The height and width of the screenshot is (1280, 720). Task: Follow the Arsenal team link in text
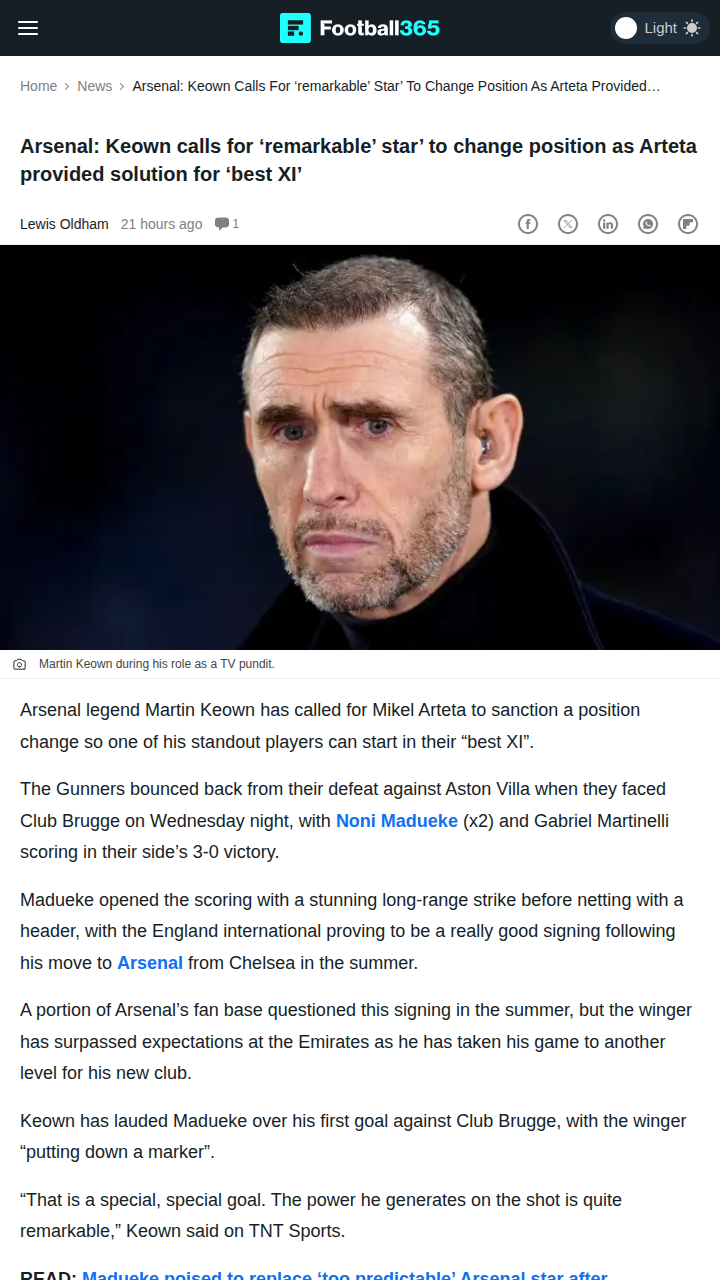tap(150, 963)
